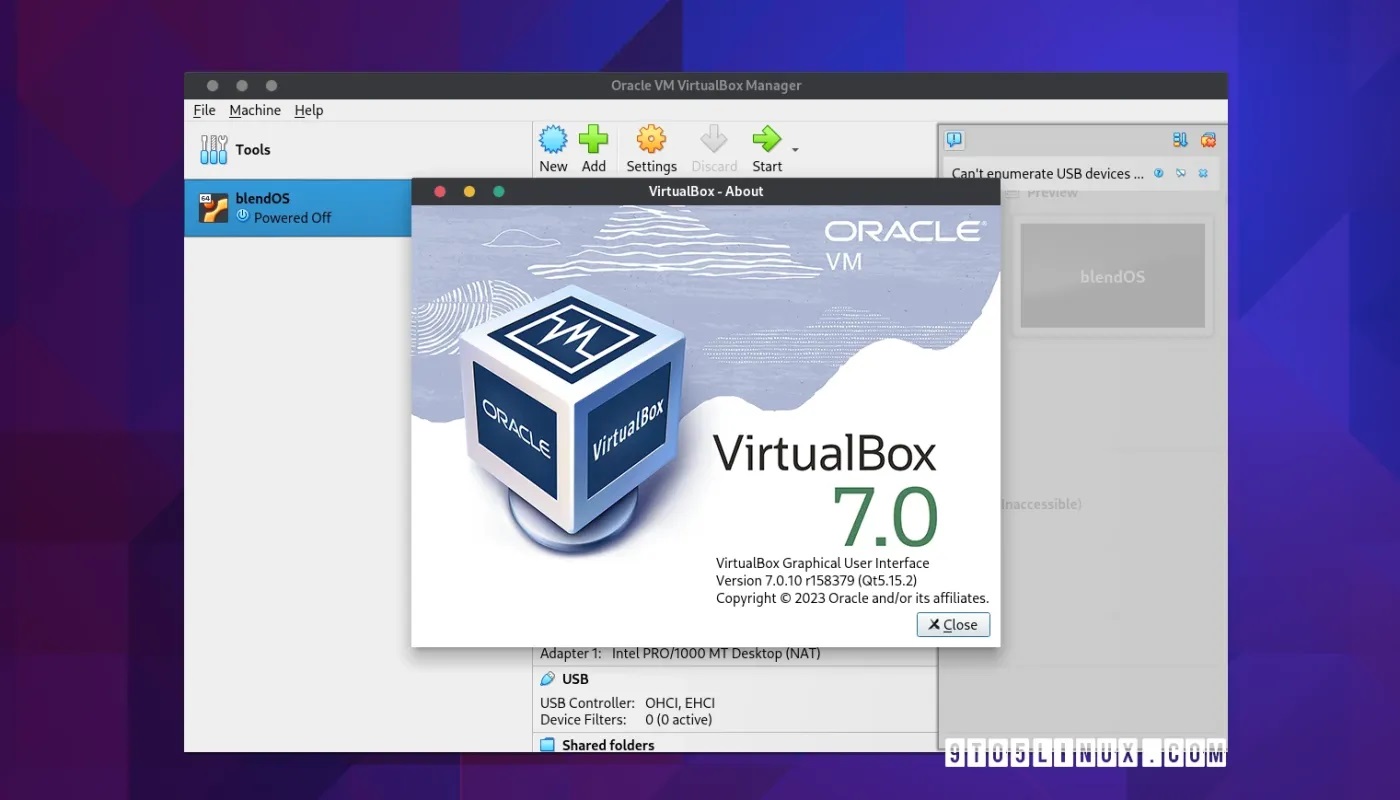This screenshot has width=1400, height=800.
Task: Click the Oracle VM VirtualBox Manager title bar
Action: pyautogui.click(x=706, y=85)
